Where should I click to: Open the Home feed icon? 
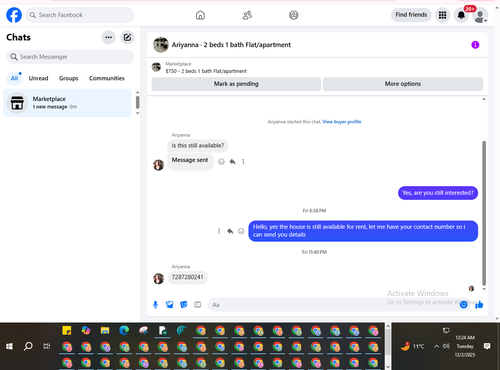pyautogui.click(x=200, y=15)
